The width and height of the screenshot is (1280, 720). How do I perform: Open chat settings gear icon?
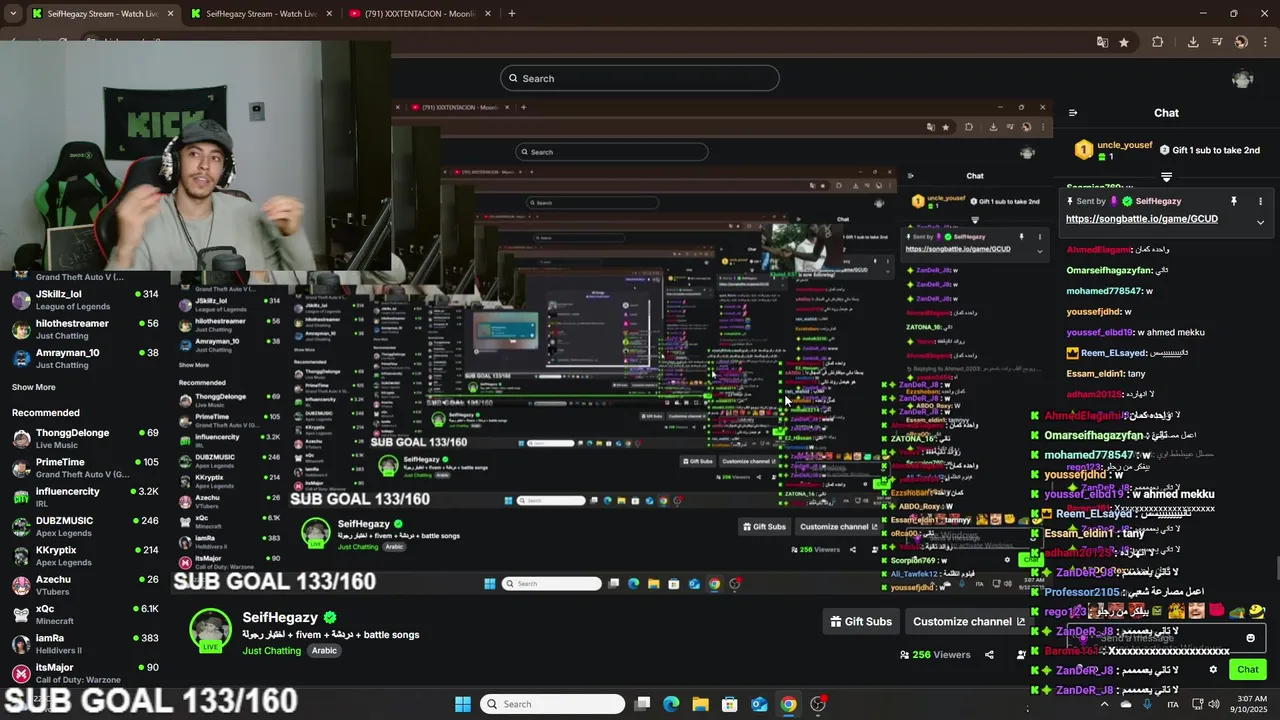point(1213,670)
